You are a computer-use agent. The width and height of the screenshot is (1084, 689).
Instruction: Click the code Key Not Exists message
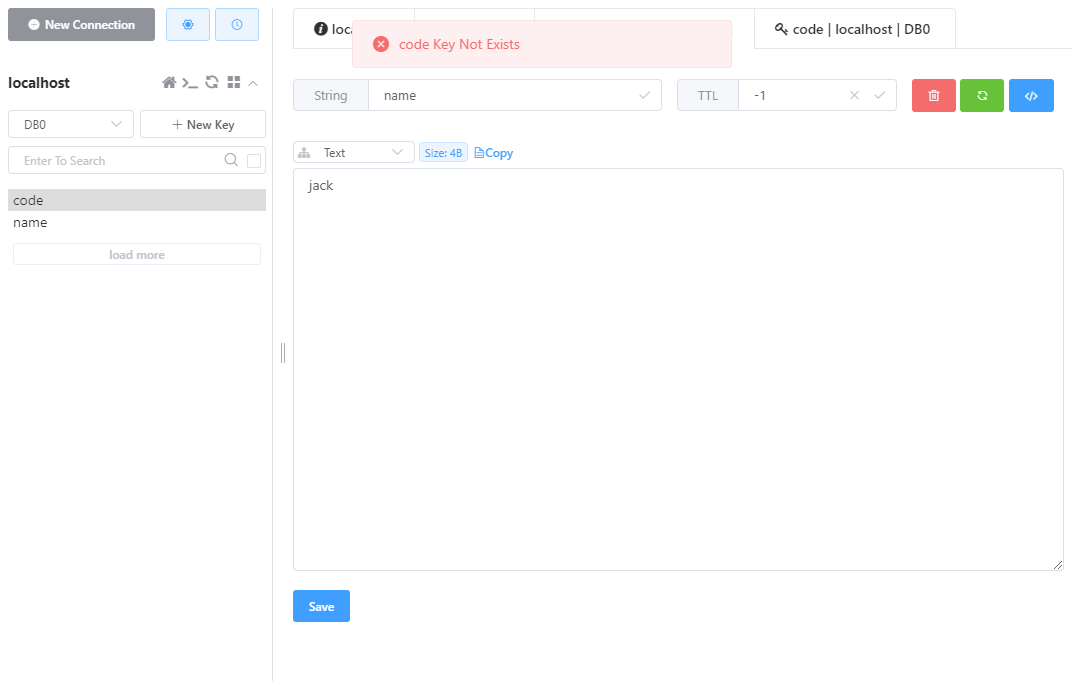(459, 44)
